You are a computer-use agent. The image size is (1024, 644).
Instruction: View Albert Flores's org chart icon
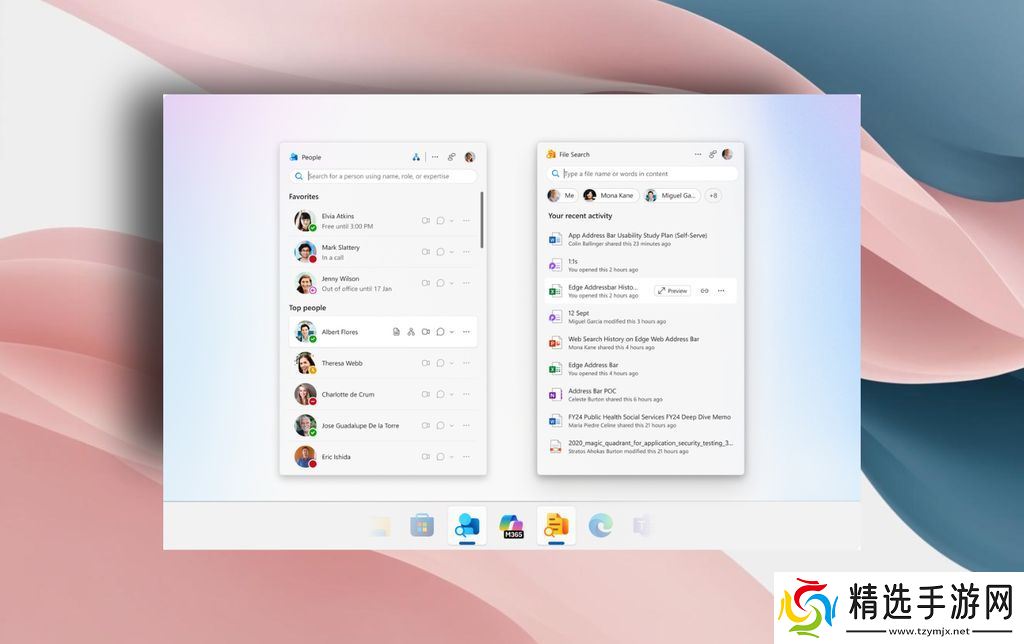(x=411, y=332)
